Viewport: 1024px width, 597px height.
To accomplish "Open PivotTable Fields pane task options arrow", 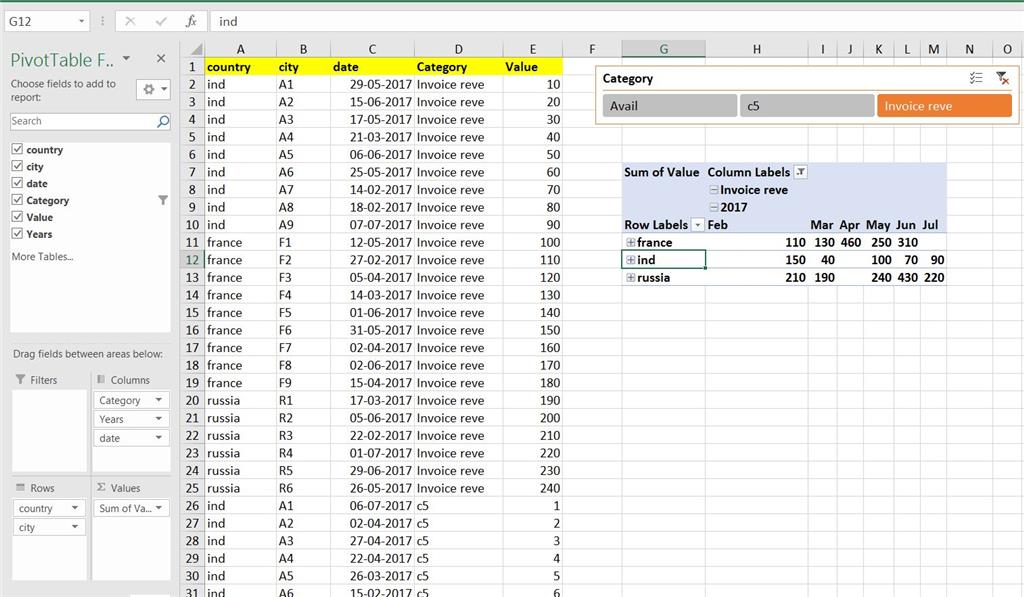I will [x=126, y=59].
